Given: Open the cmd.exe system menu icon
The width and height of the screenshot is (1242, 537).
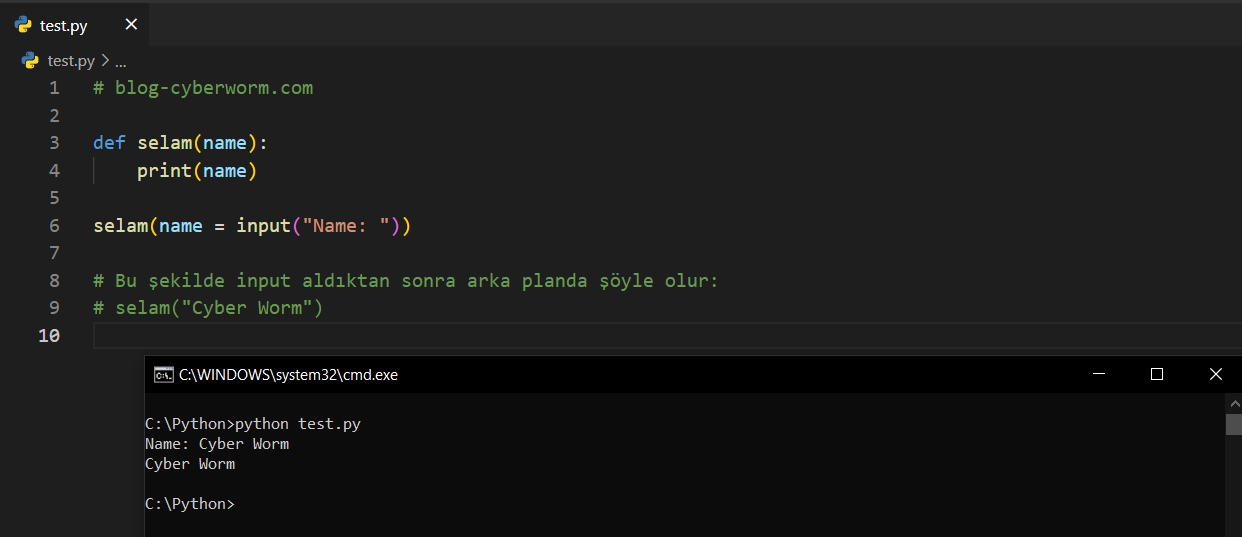Looking at the screenshot, I should click(x=162, y=375).
